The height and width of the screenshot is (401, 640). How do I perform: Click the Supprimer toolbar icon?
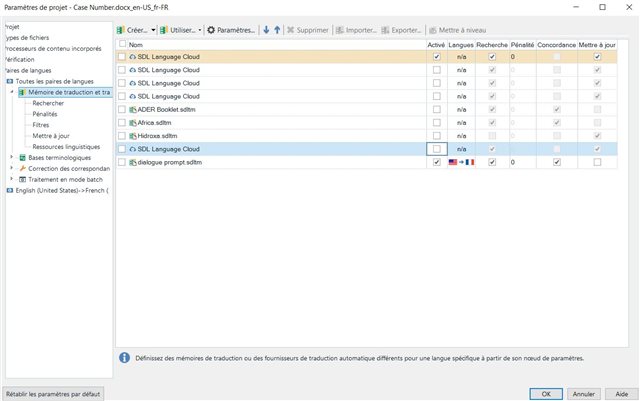pyautogui.click(x=290, y=30)
